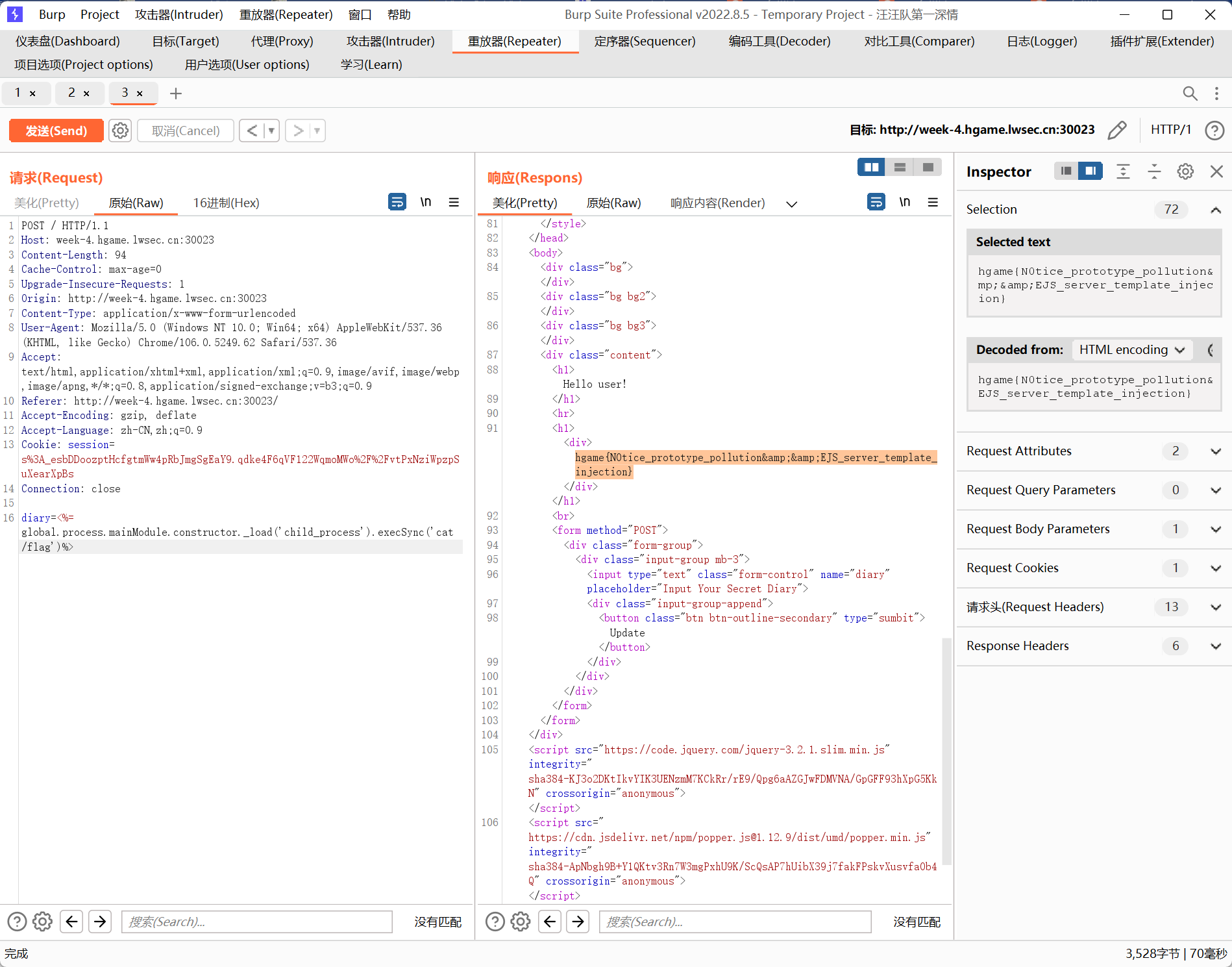Close Repeater tab 3
Image resolution: width=1232 pixels, height=967 pixels.
click(140, 94)
